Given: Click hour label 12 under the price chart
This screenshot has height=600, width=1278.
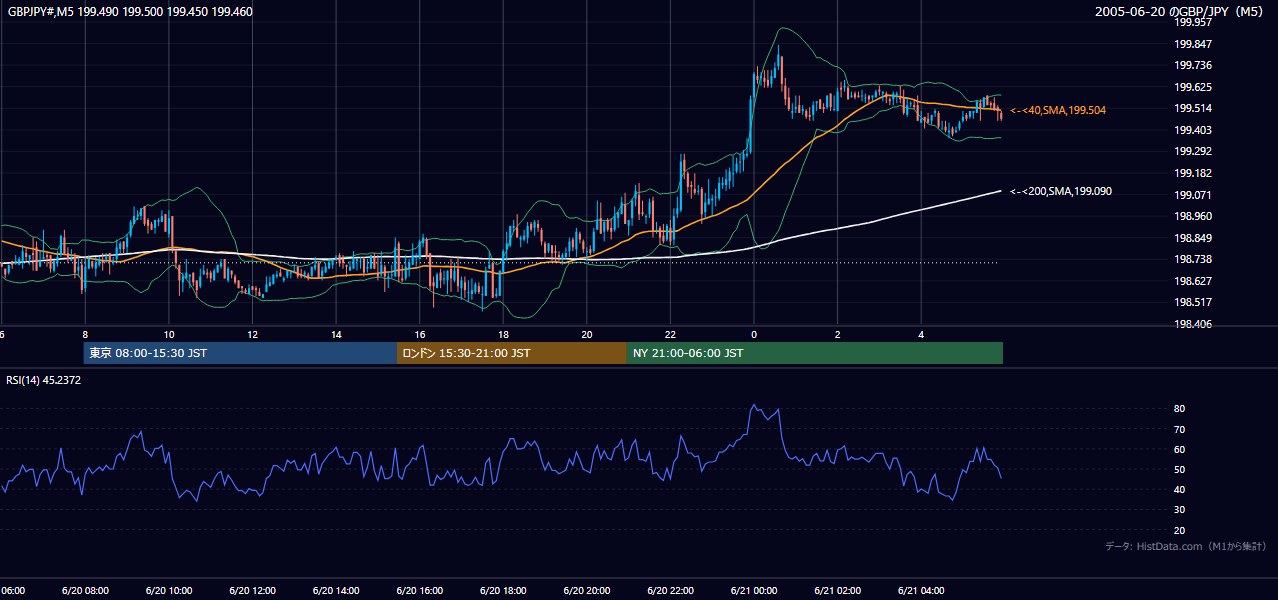Looking at the screenshot, I should (x=253, y=335).
